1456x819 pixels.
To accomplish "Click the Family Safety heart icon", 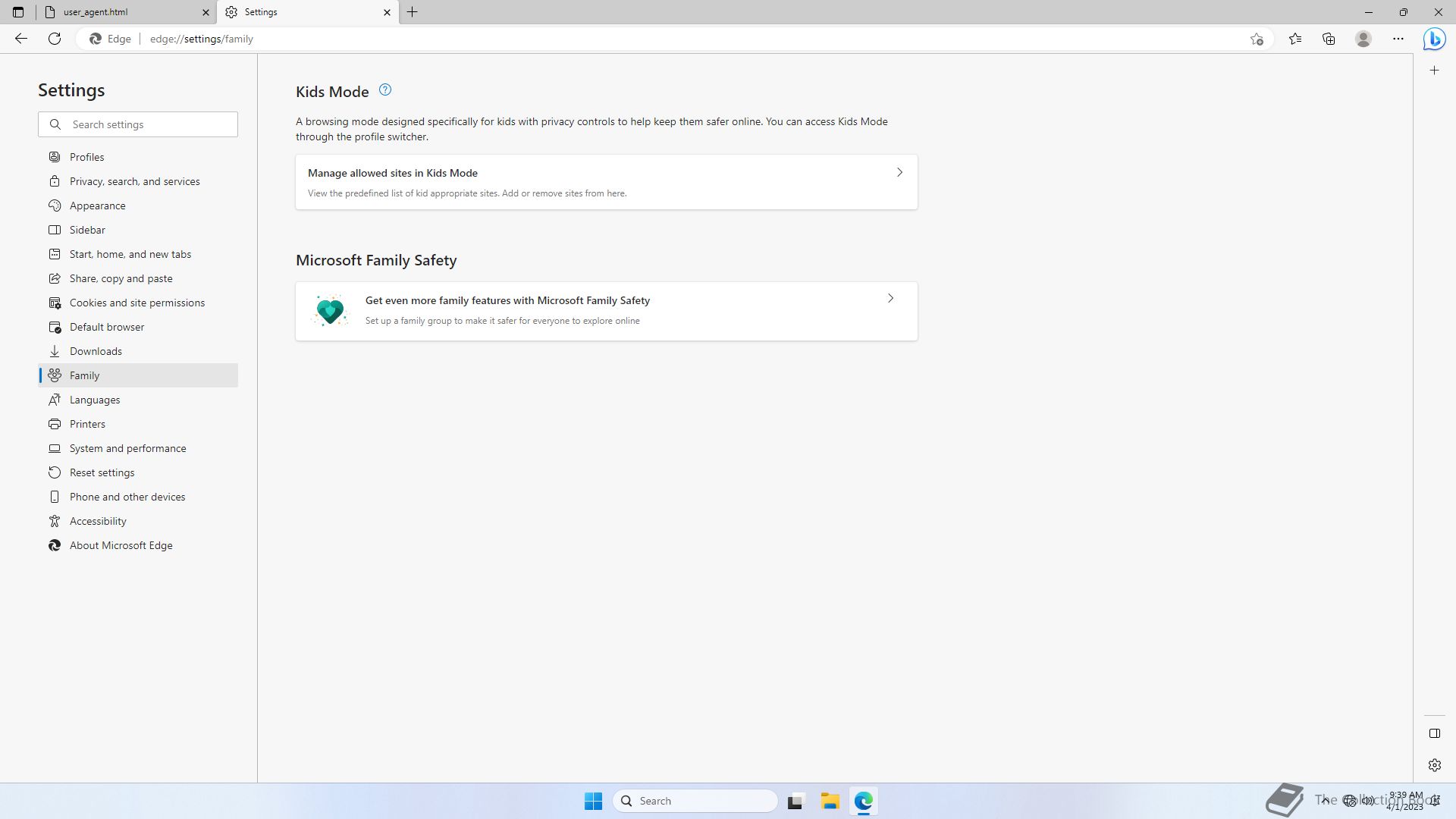I will [x=330, y=311].
